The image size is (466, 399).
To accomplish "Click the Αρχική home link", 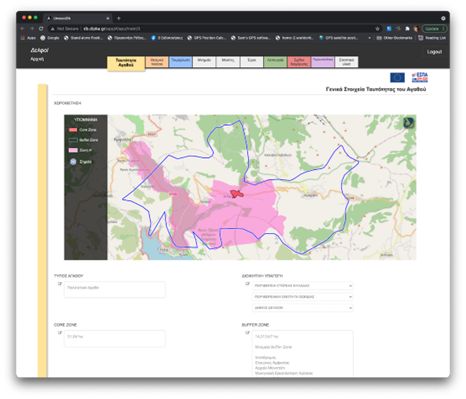I will 37,59.
